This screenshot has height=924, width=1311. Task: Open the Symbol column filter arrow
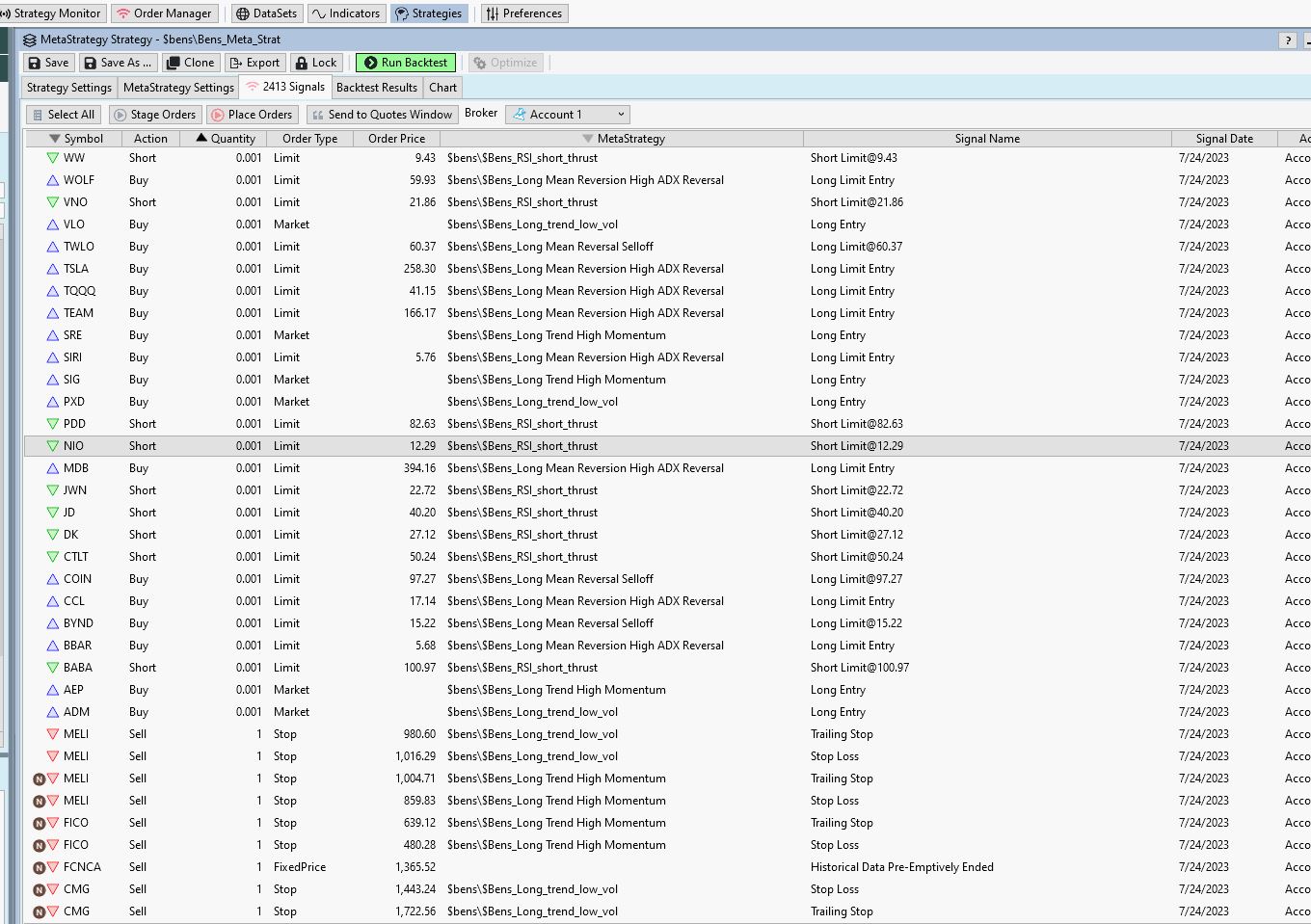tap(55, 139)
